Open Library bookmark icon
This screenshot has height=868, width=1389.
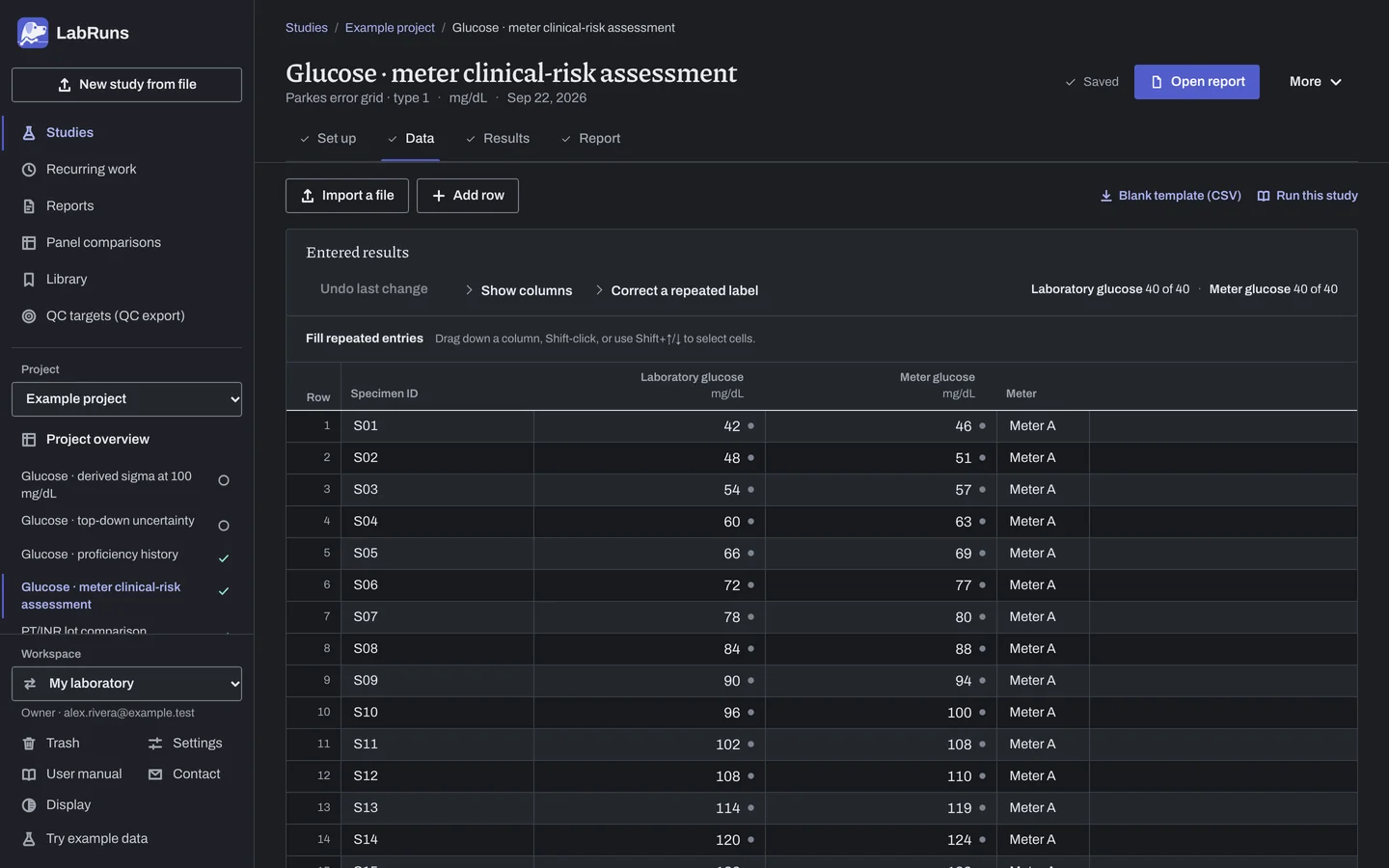point(29,280)
